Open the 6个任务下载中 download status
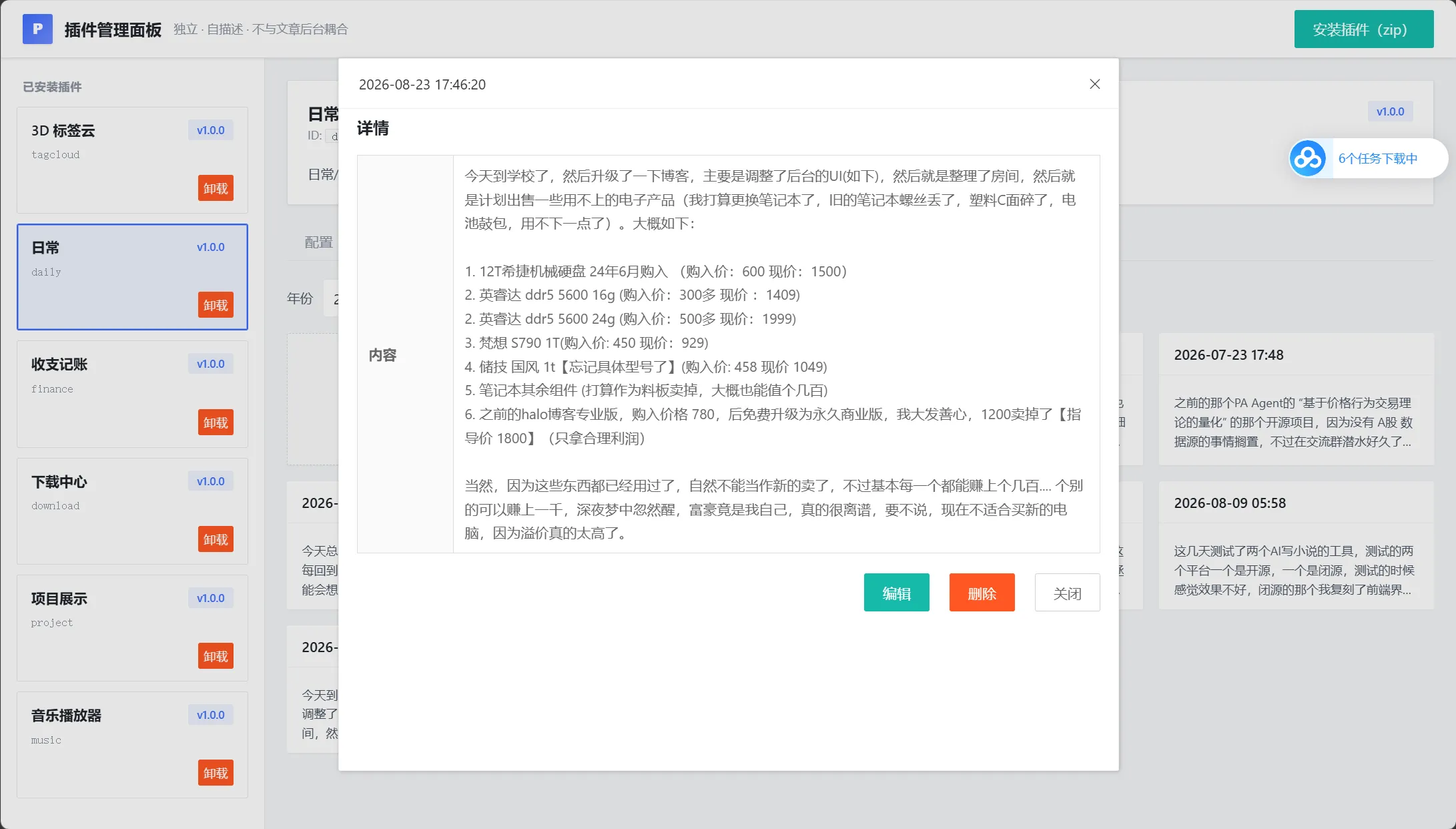The image size is (1456, 829). (1377, 158)
